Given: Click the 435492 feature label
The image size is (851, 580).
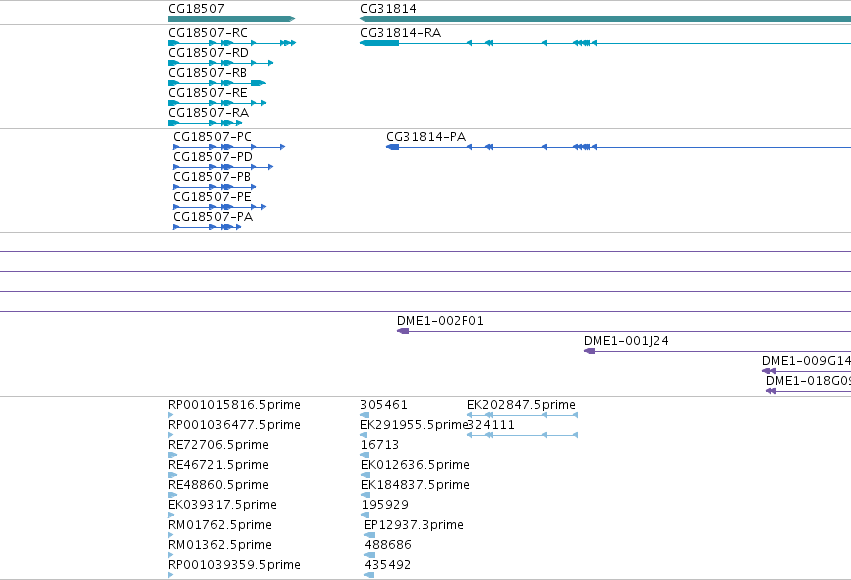Looking at the screenshot, I should click(x=388, y=565).
